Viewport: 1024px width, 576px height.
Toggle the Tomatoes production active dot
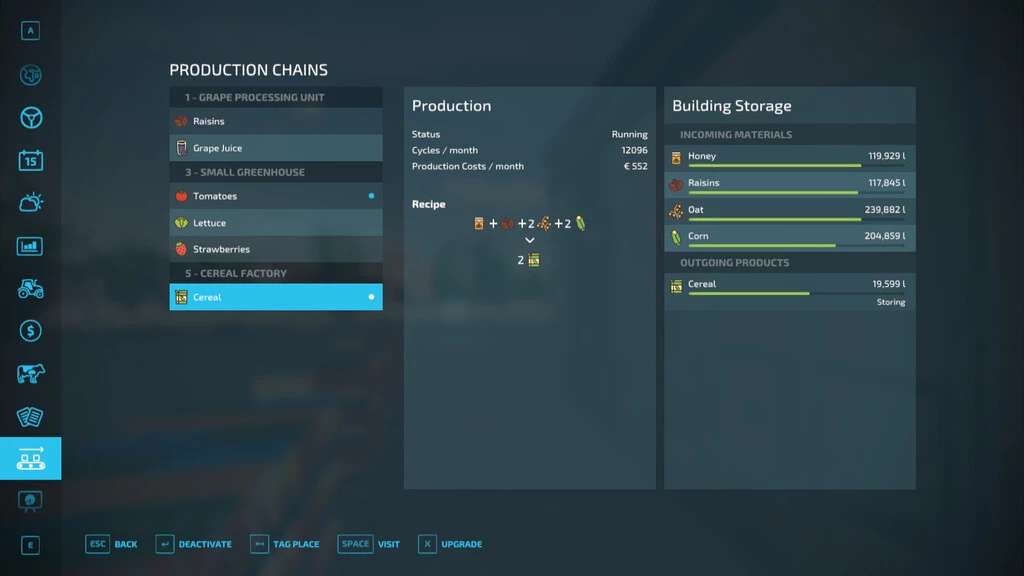click(x=371, y=196)
